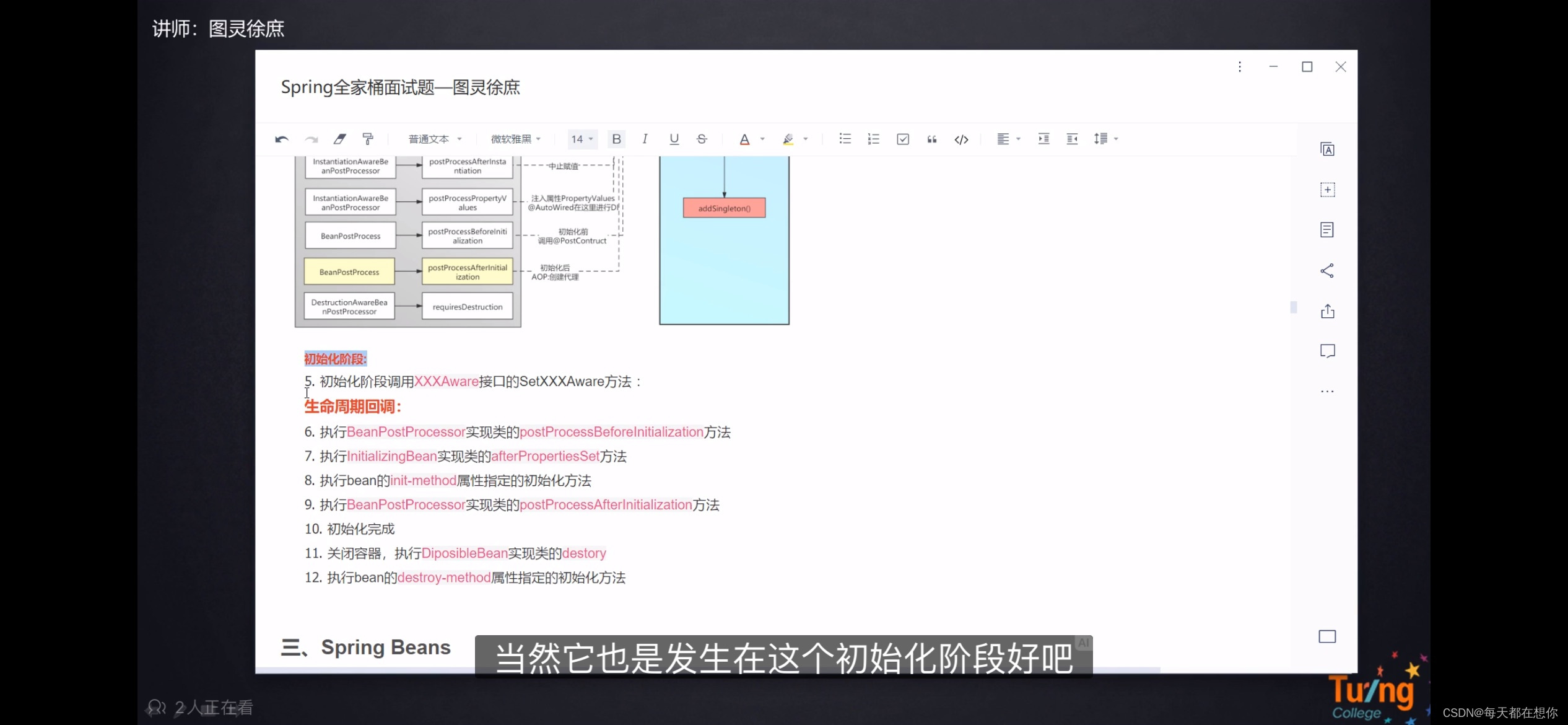Maximize the note window

point(1307,67)
